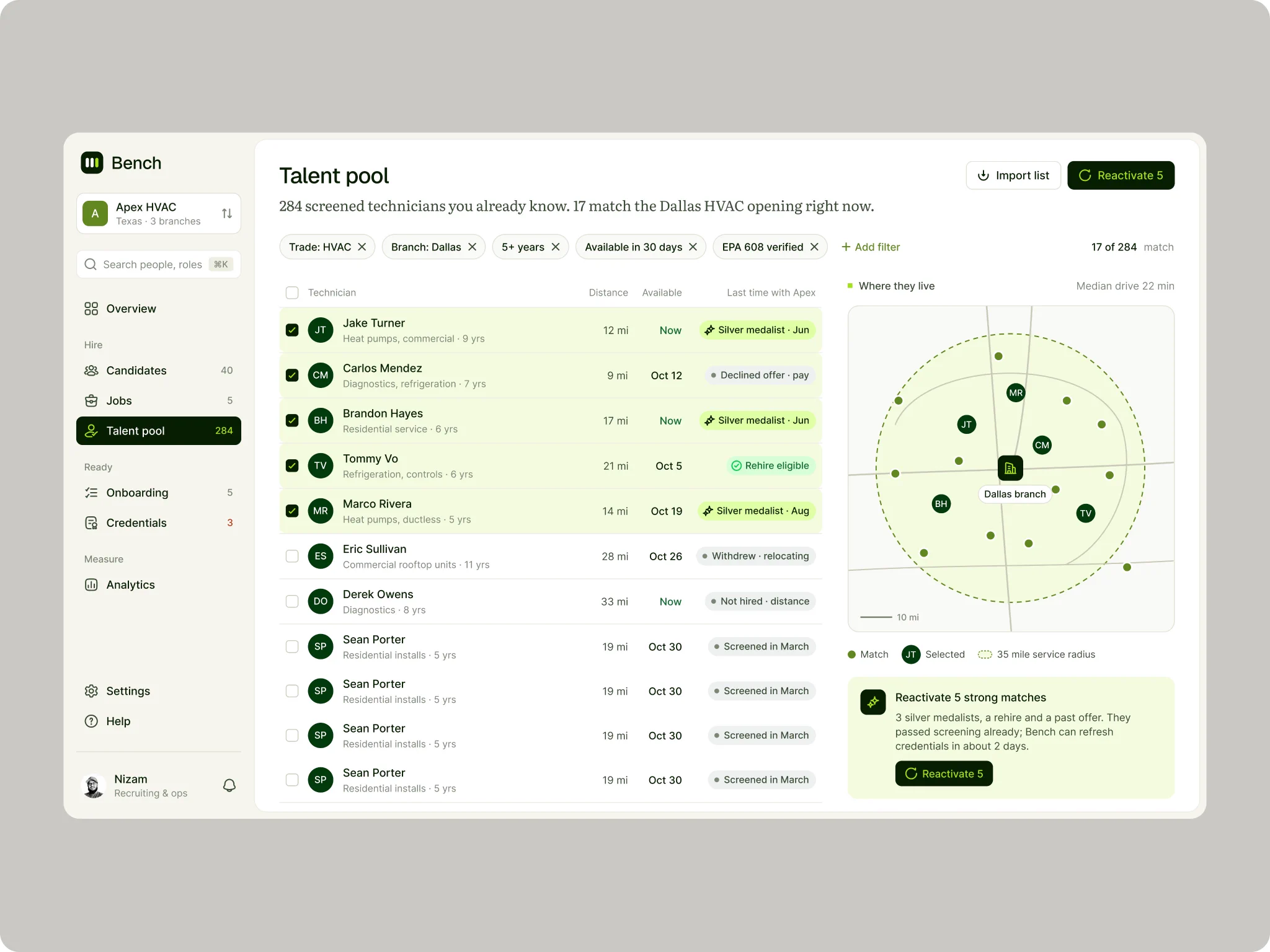Screen dimensions: 1270x952
Task: Check Eric Sullivan's checkbox
Action: pos(292,556)
